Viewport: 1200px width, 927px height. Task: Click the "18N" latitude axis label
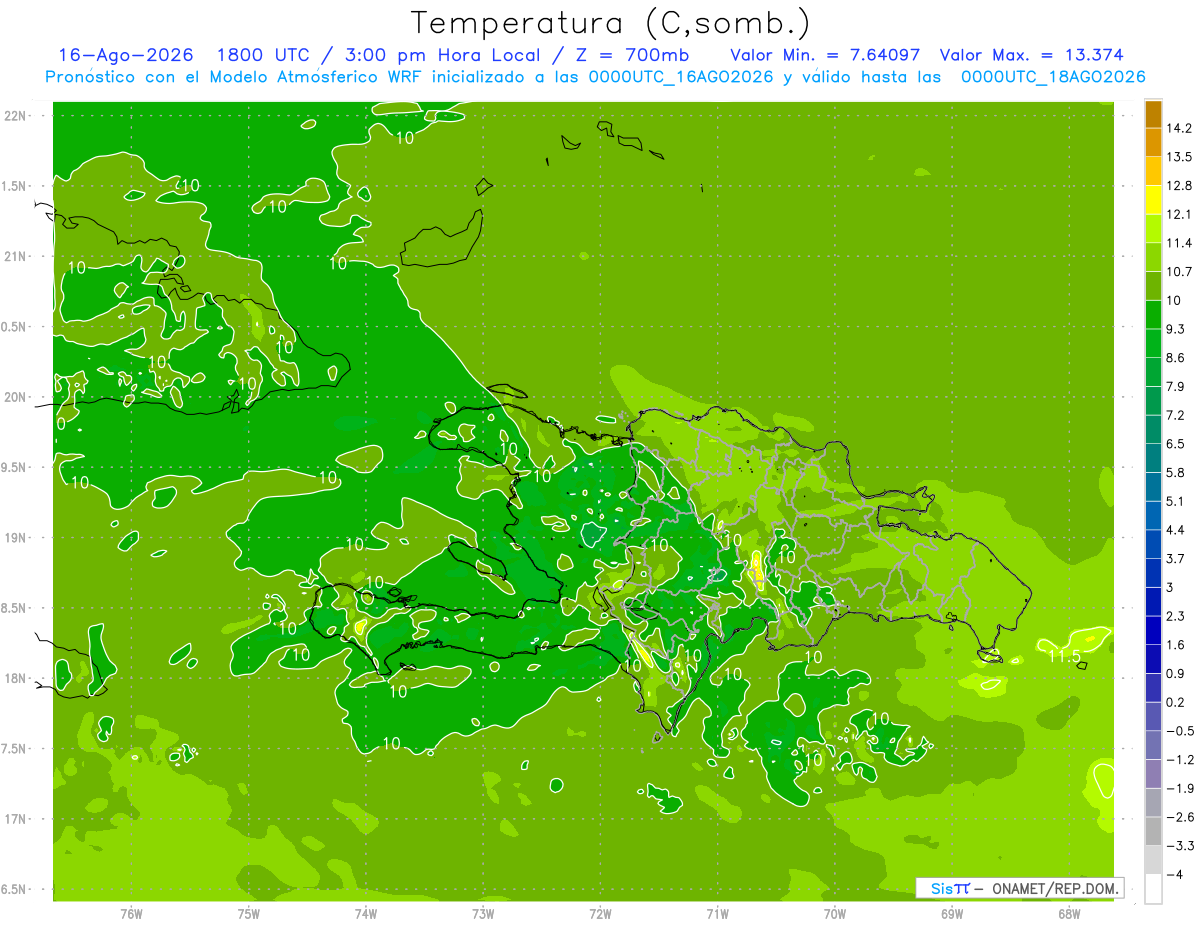click(x=16, y=679)
